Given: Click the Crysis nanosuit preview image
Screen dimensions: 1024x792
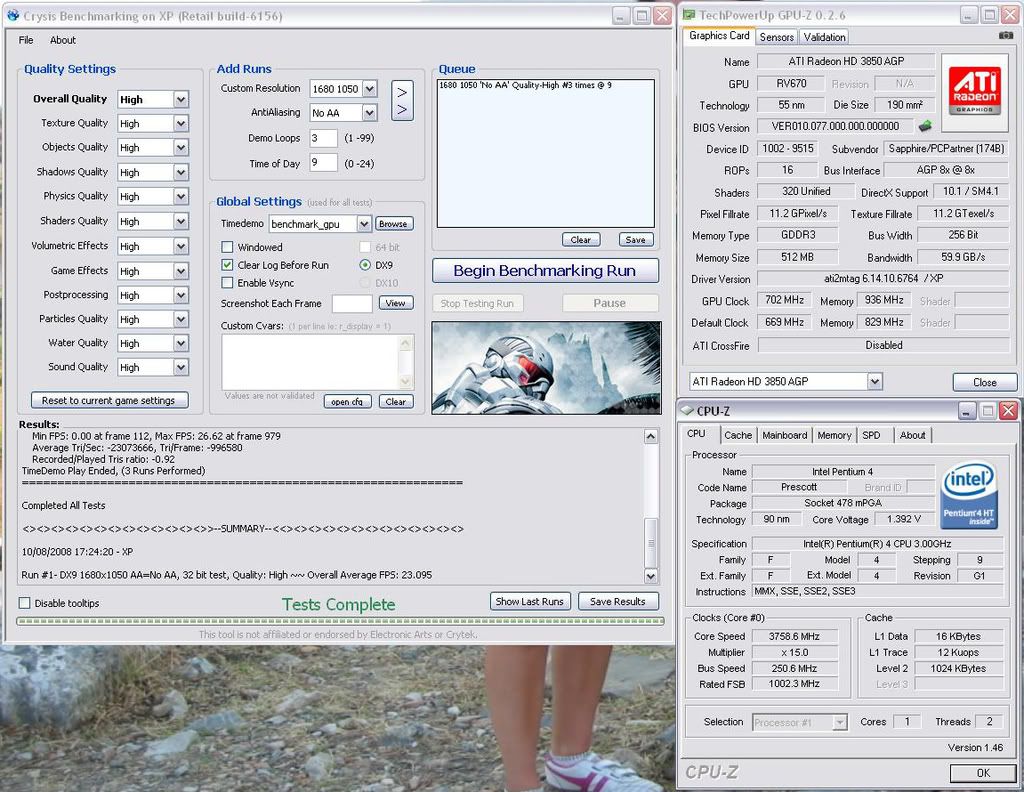Looking at the screenshot, I should 545,367.
